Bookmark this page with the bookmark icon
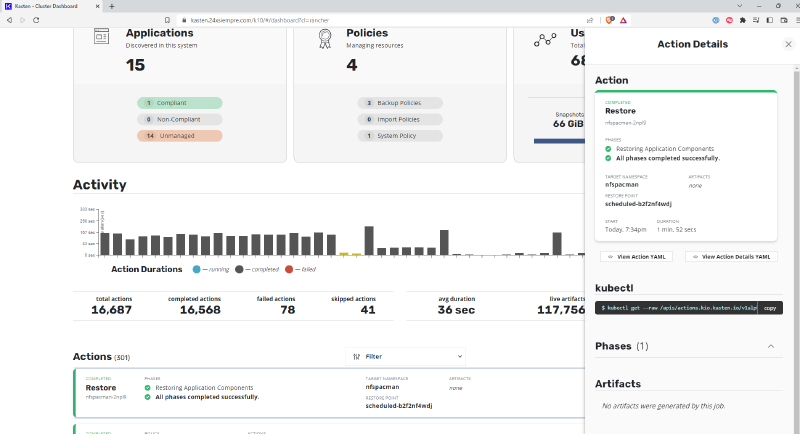The width and height of the screenshot is (800, 434). pos(167,20)
